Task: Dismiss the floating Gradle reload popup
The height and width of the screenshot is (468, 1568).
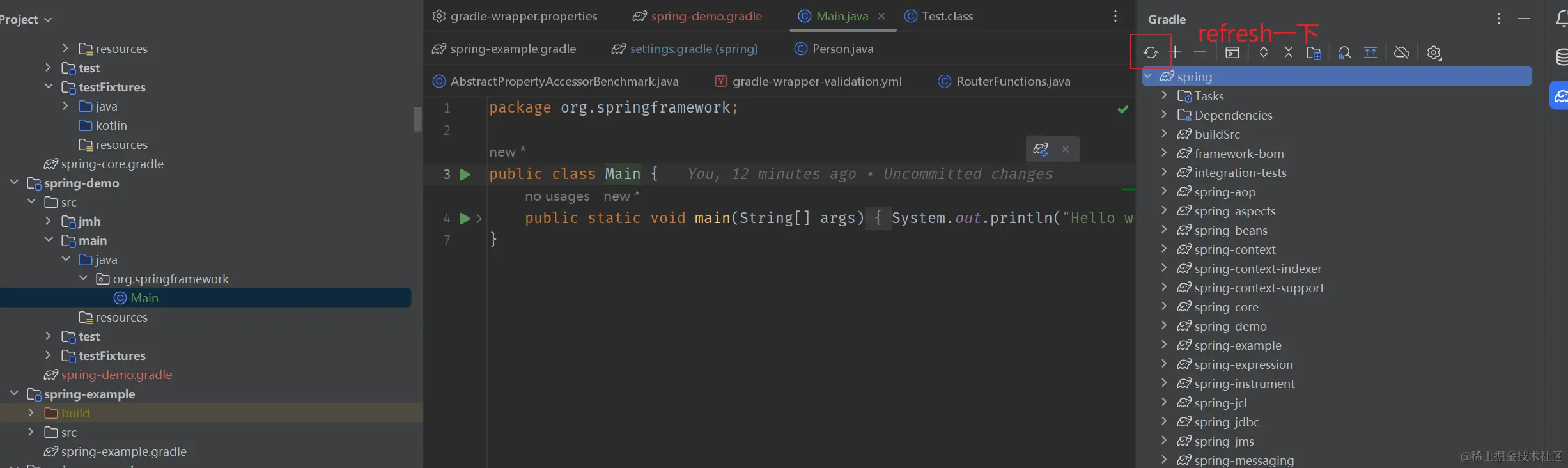Action: [1066, 149]
